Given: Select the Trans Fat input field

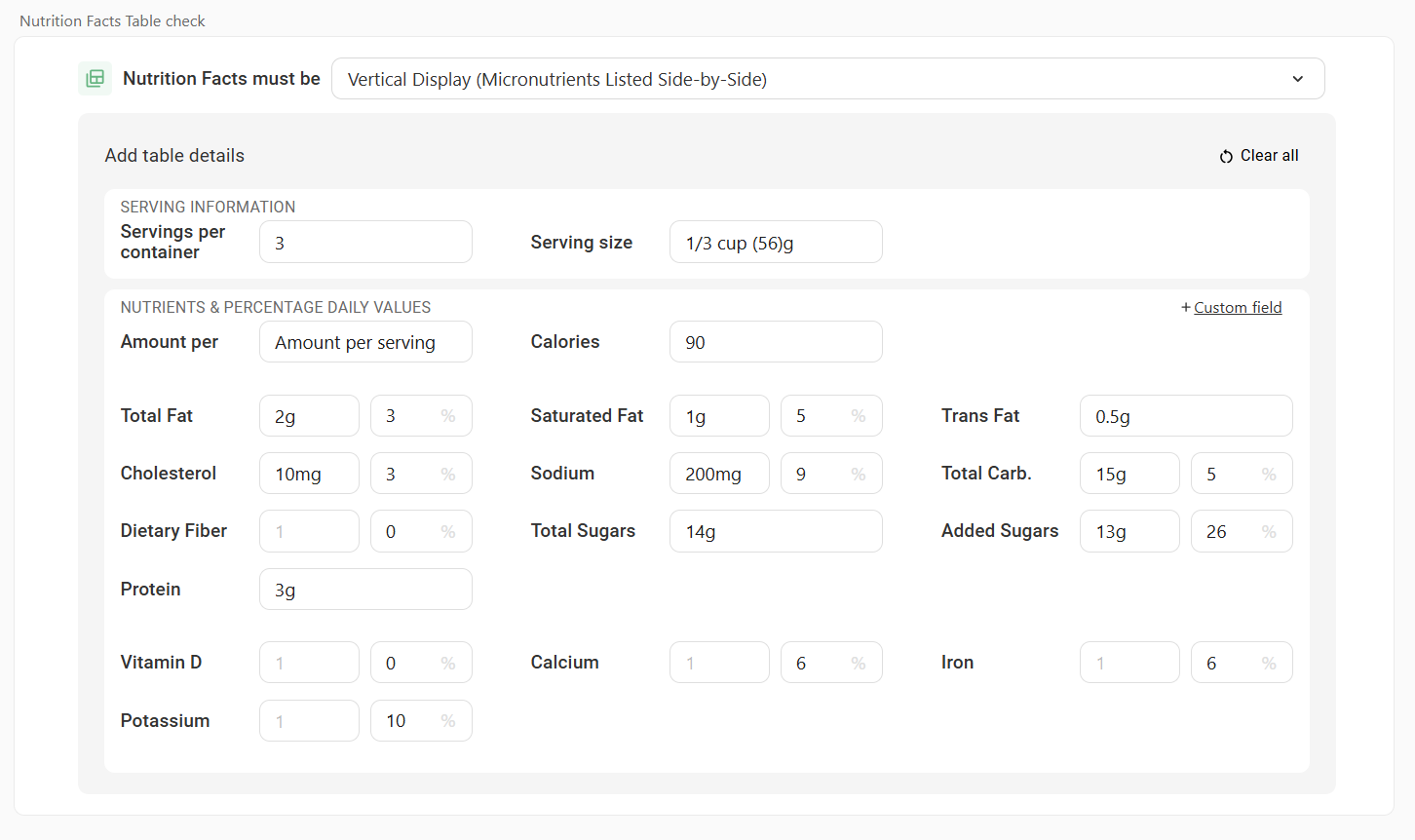Looking at the screenshot, I should tap(1186, 416).
